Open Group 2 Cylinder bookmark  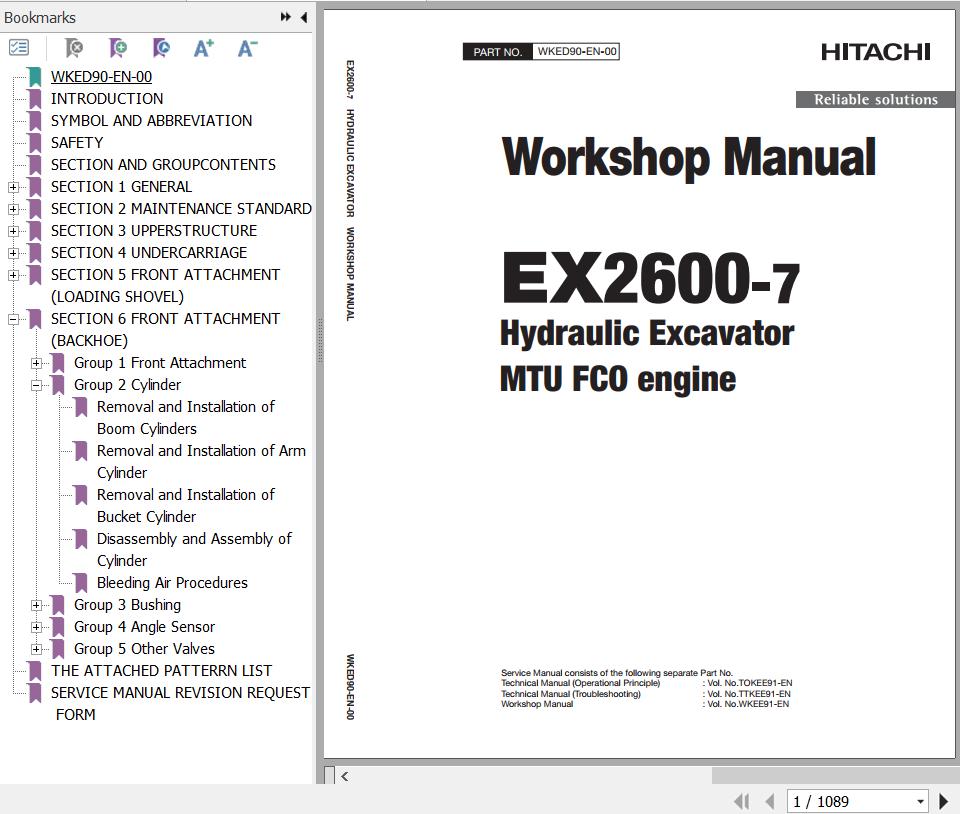127,385
